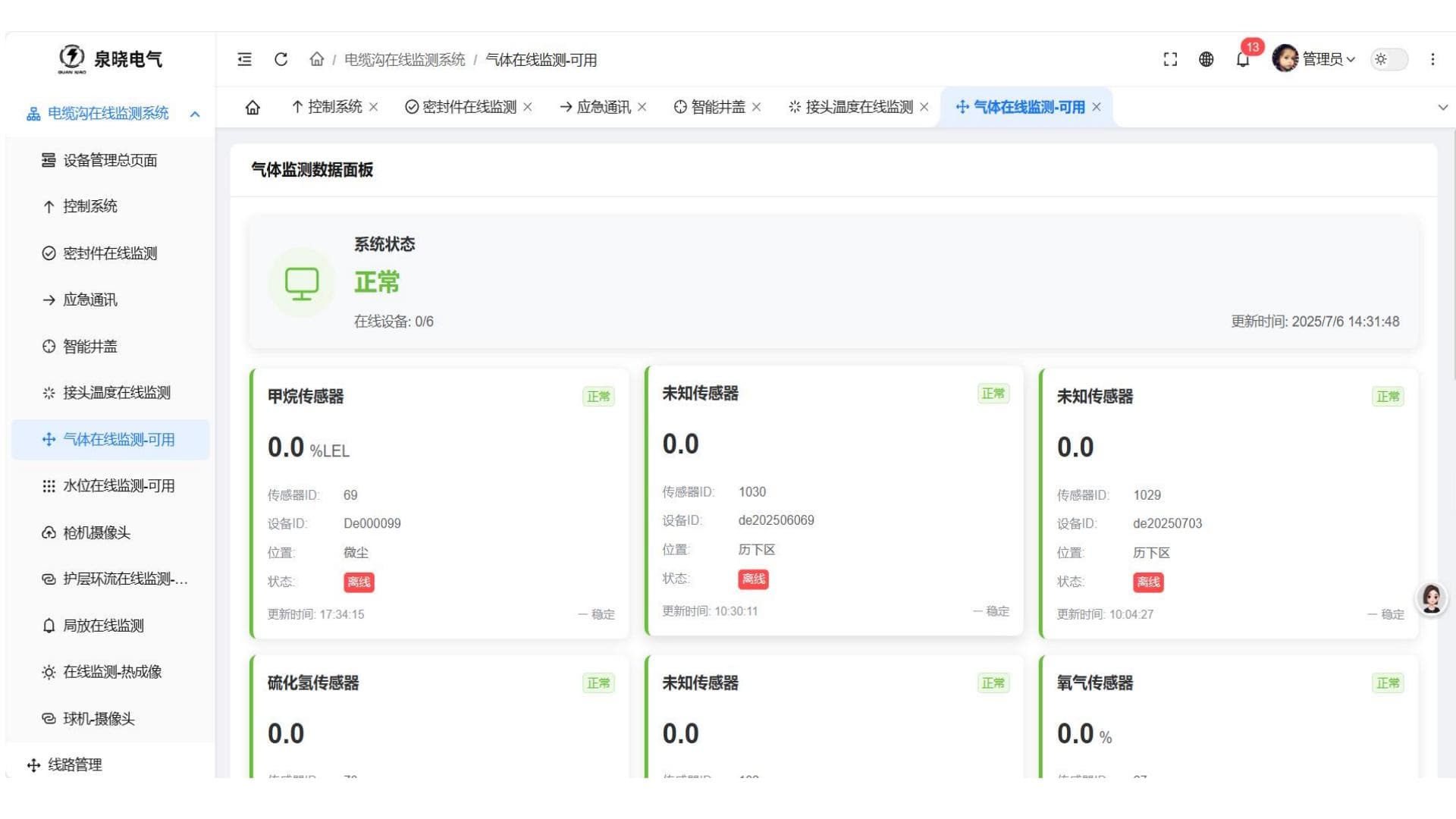Click device ID de202506069
This screenshot has width=1456, height=819.
(776, 520)
